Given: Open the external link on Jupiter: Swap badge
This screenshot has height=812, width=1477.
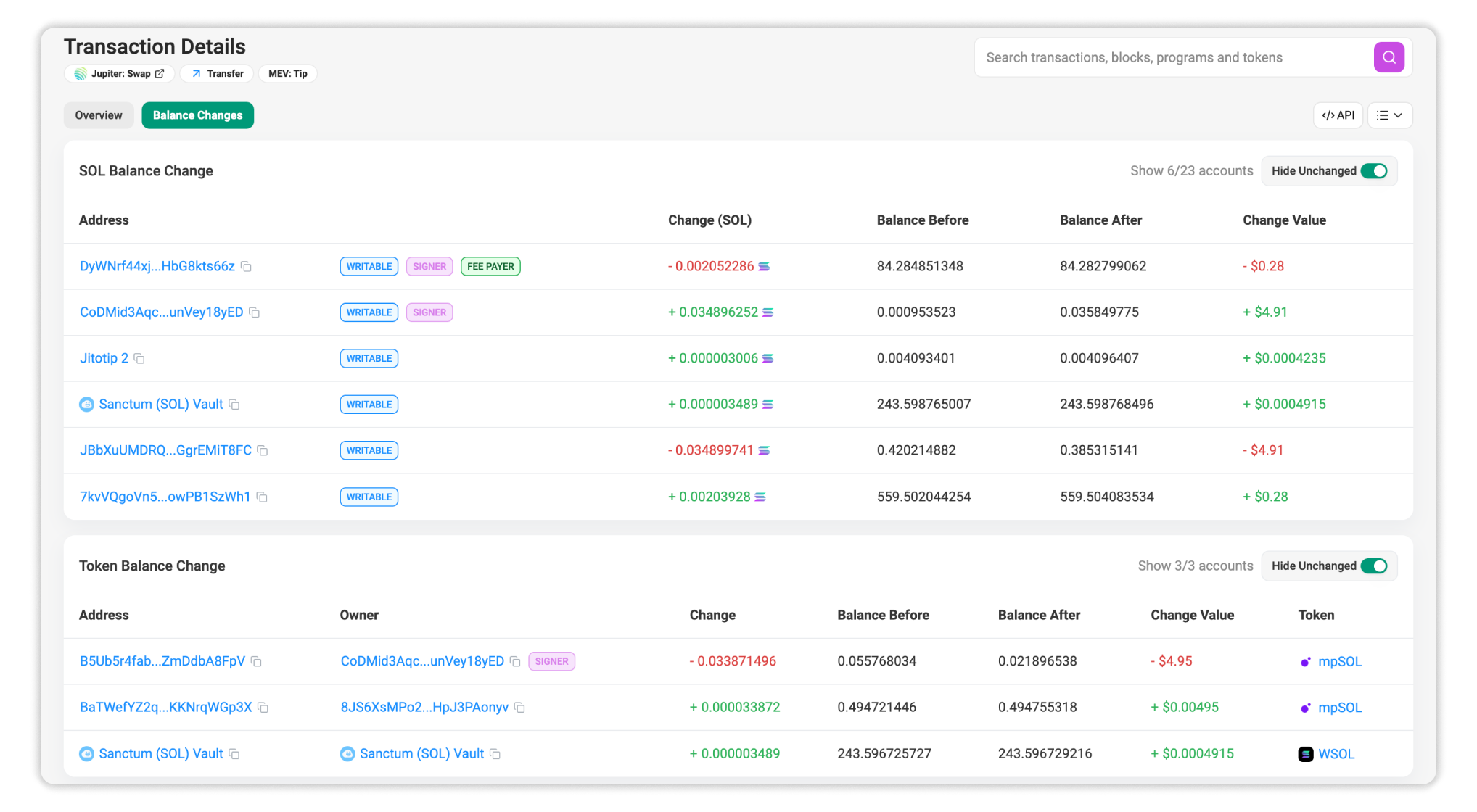Looking at the screenshot, I should [159, 73].
